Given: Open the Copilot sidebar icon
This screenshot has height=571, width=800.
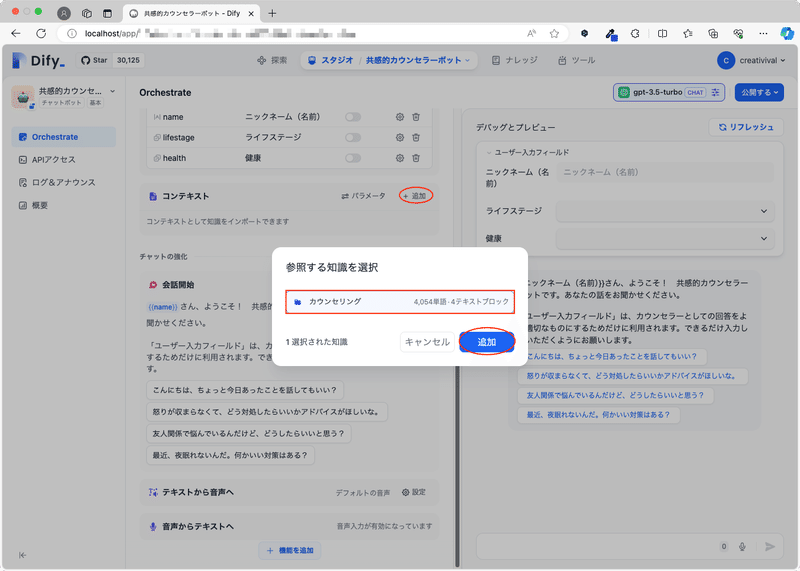Looking at the screenshot, I should [x=787, y=34].
